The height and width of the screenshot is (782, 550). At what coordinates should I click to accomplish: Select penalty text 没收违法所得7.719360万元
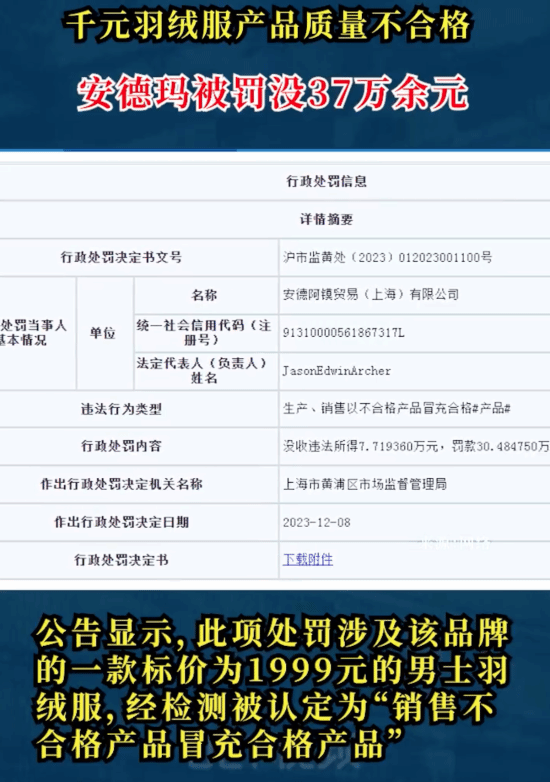coord(361,446)
